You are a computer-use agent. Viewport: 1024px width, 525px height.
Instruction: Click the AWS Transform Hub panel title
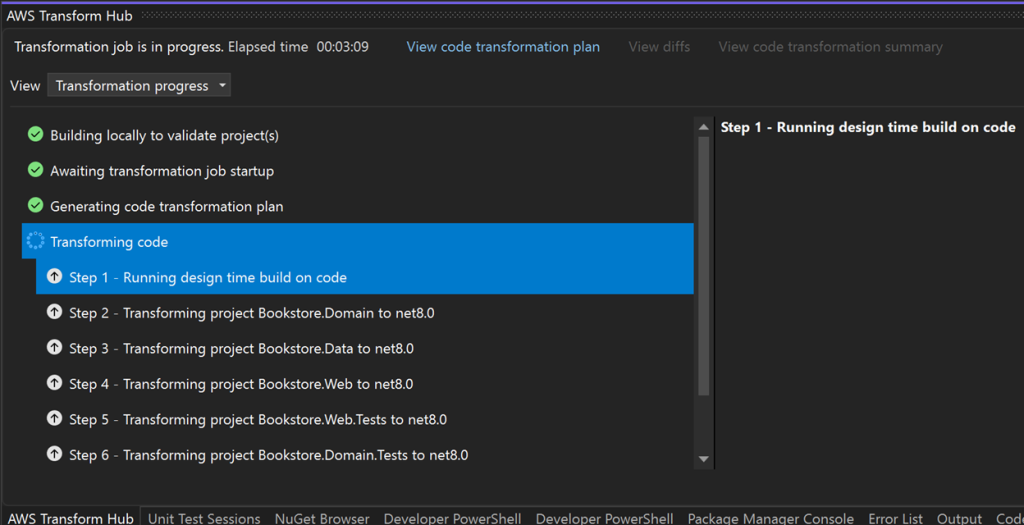71,16
